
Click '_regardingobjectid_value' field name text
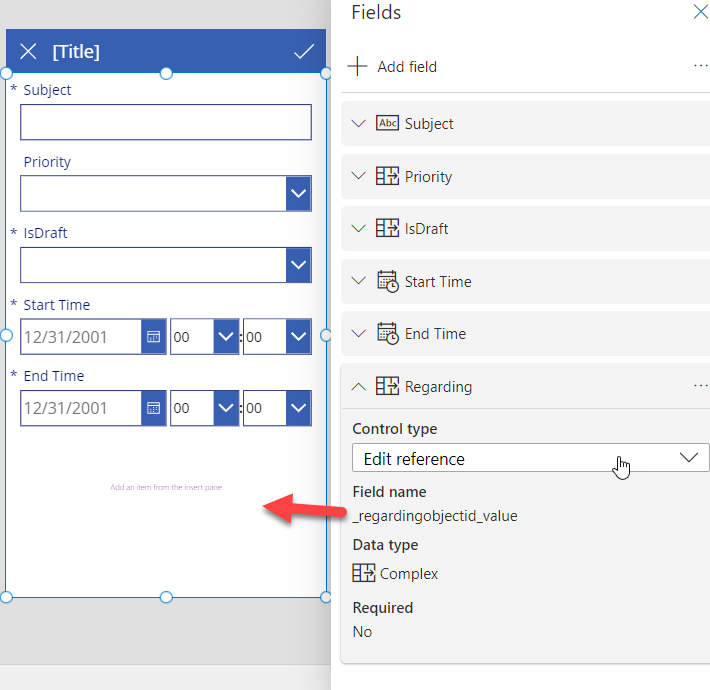435,516
